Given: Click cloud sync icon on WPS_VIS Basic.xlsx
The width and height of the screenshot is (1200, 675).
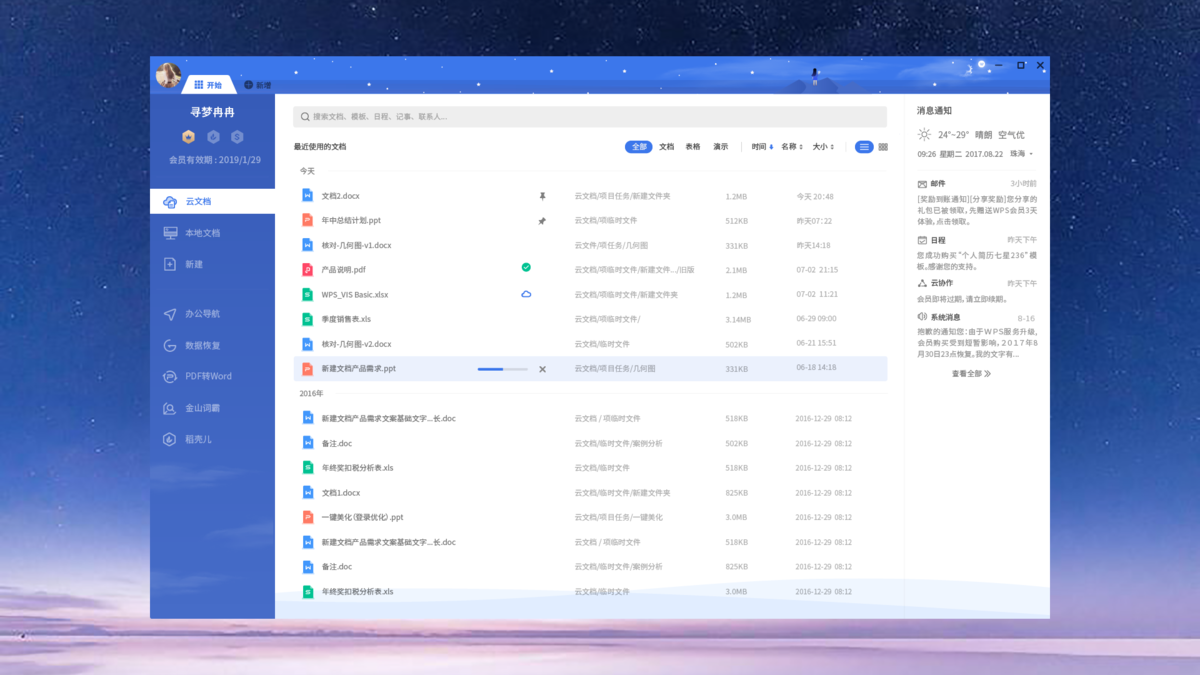Looking at the screenshot, I should [526, 294].
